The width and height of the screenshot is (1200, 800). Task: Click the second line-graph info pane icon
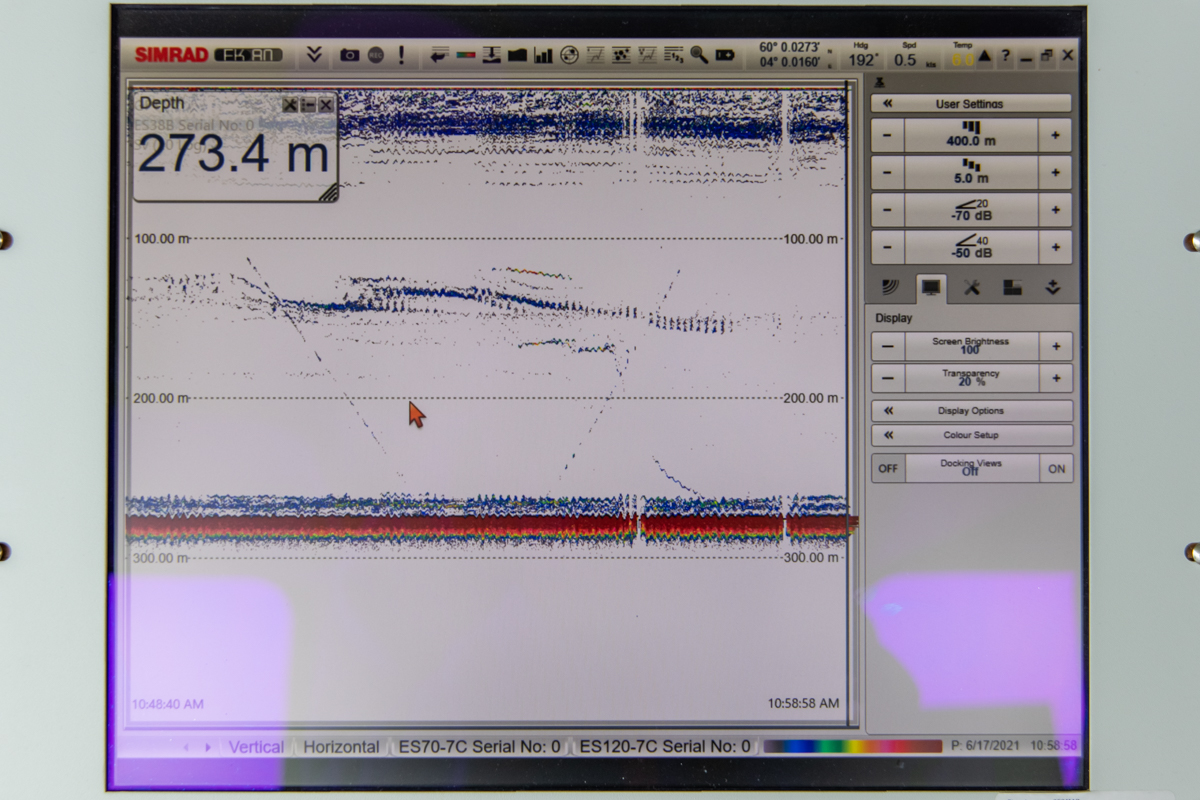pyautogui.click(x=647, y=55)
